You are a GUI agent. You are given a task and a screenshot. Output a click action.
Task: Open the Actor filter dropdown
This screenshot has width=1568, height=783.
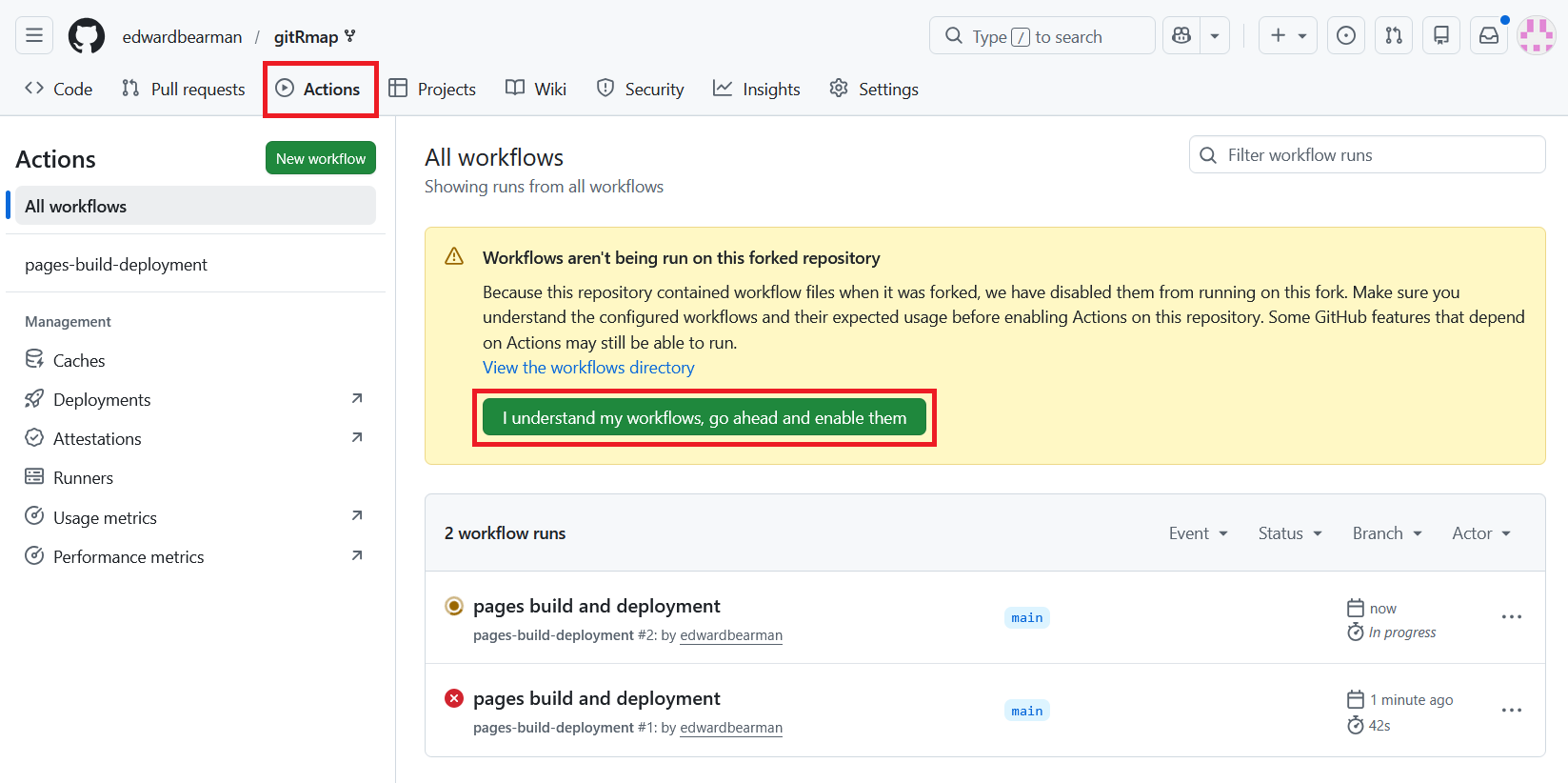point(1481,533)
